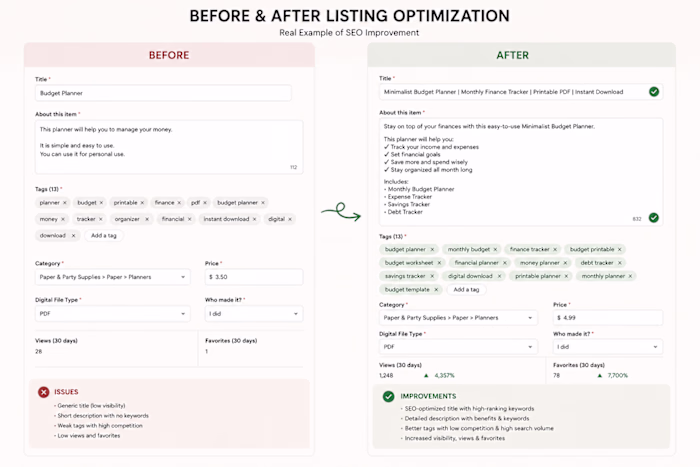This screenshot has width=700, height=467.
Task: Open Before Category dropdown
Action: pyautogui.click(x=112, y=277)
